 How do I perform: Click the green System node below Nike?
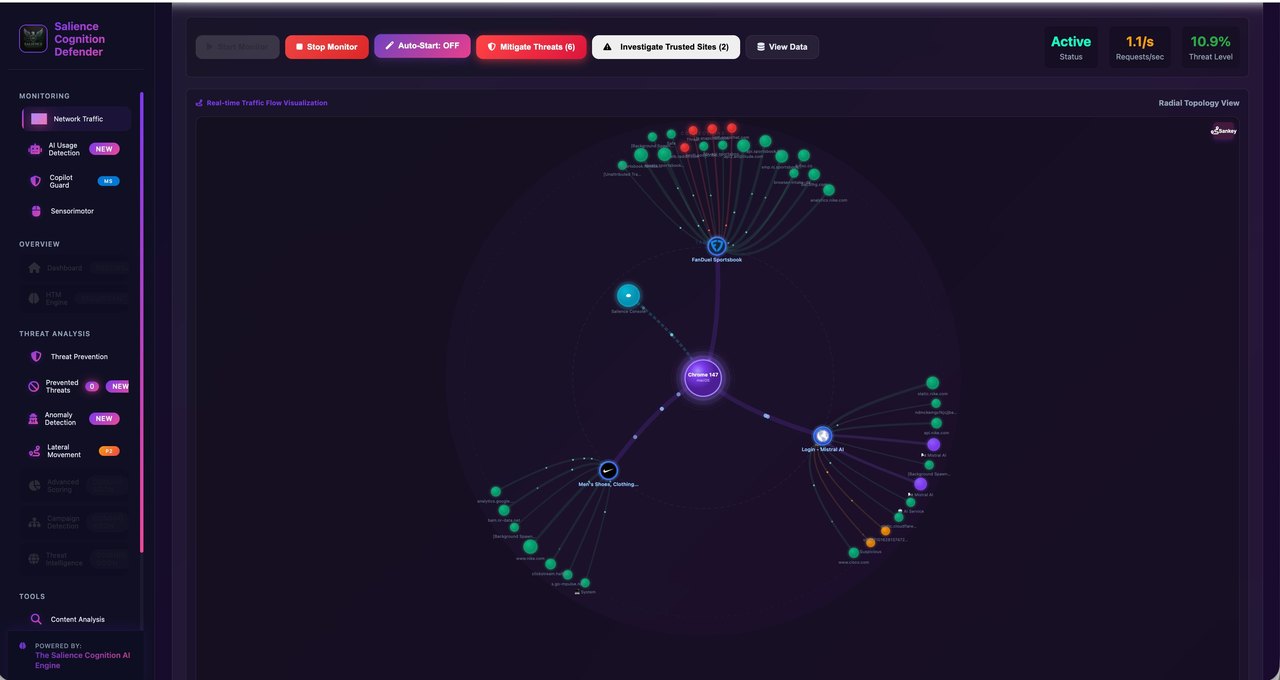click(x=585, y=583)
